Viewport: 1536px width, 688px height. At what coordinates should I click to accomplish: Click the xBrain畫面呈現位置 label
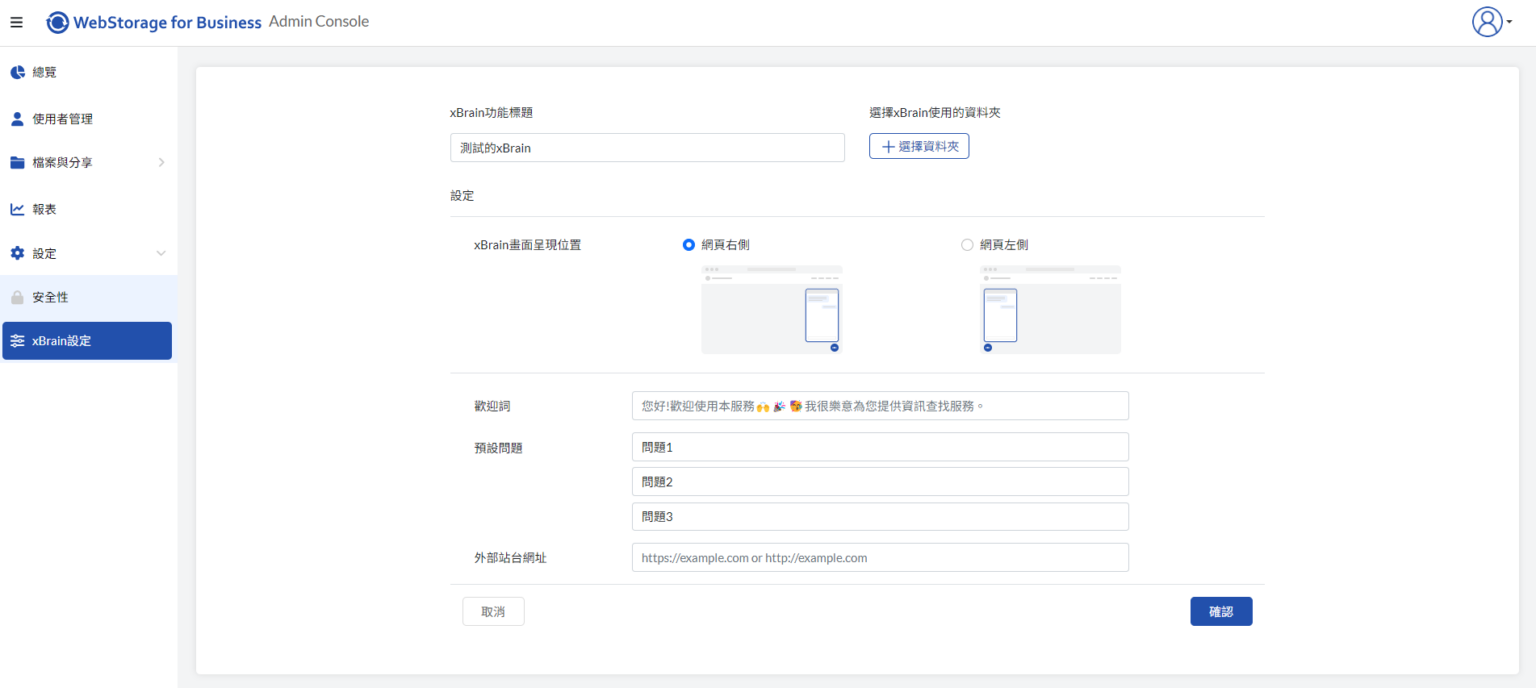click(x=527, y=245)
